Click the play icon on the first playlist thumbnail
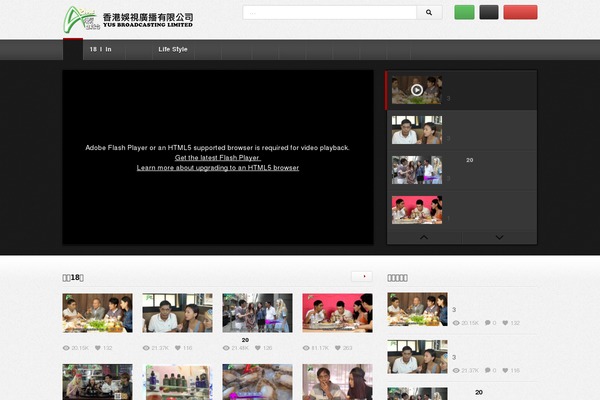This screenshot has height=400, width=600. [x=417, y=90]
